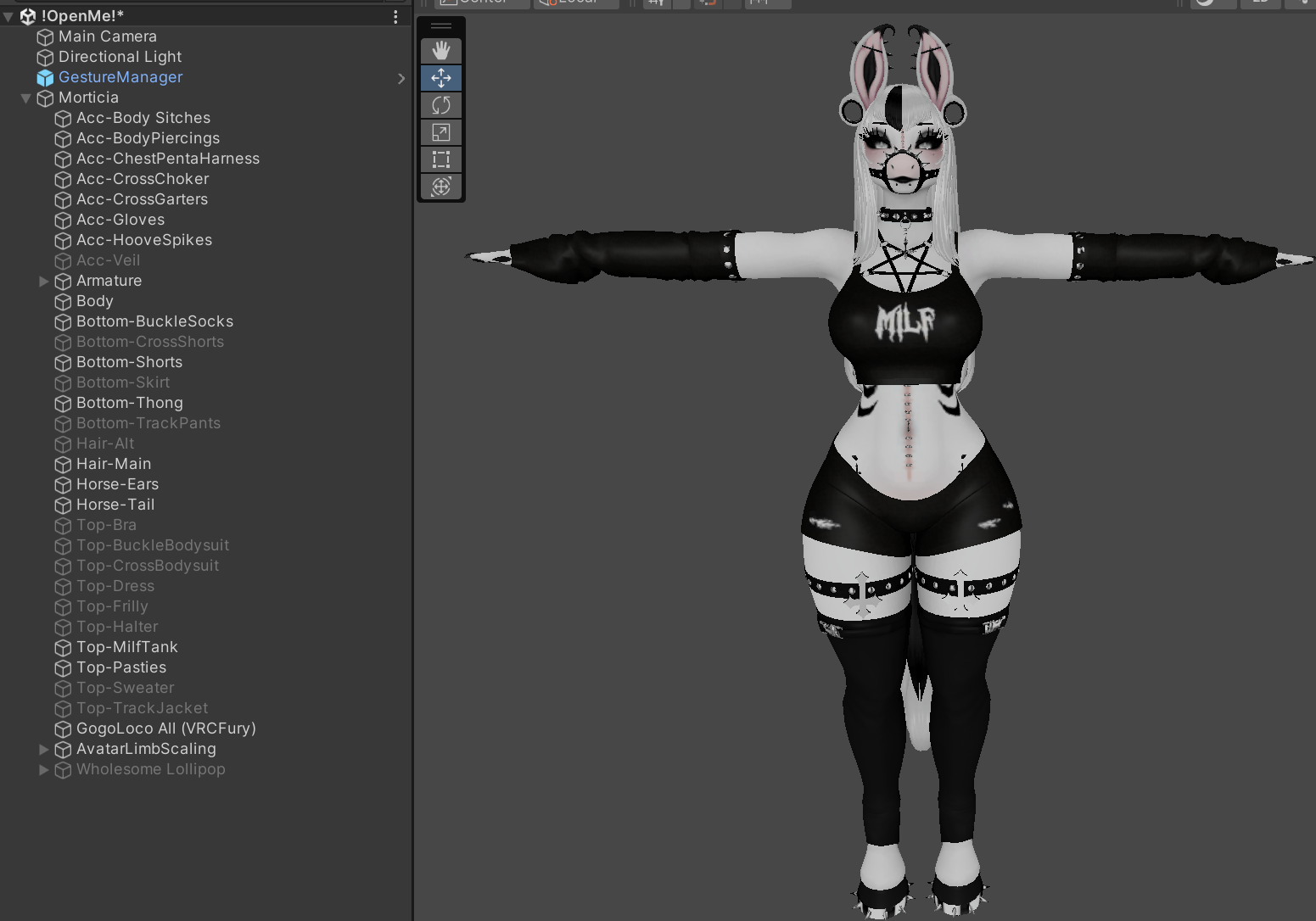This screenshot has width=1316, height=921.
Task: Select the Rotate tool
Action: coord(441,105)
